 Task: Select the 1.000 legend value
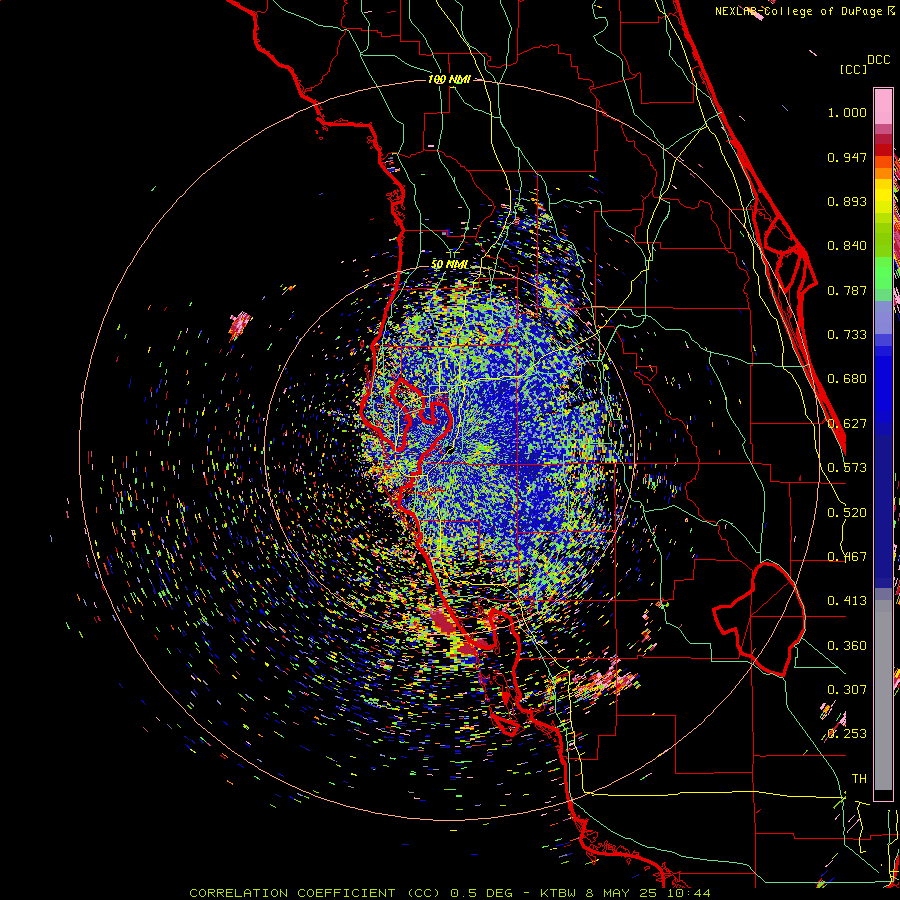847,112
